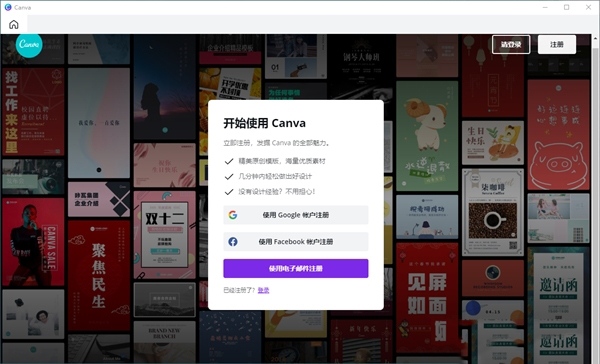
Task: Click the 几分钟内轻松做出好设计 line
Action: click(275, 176)
